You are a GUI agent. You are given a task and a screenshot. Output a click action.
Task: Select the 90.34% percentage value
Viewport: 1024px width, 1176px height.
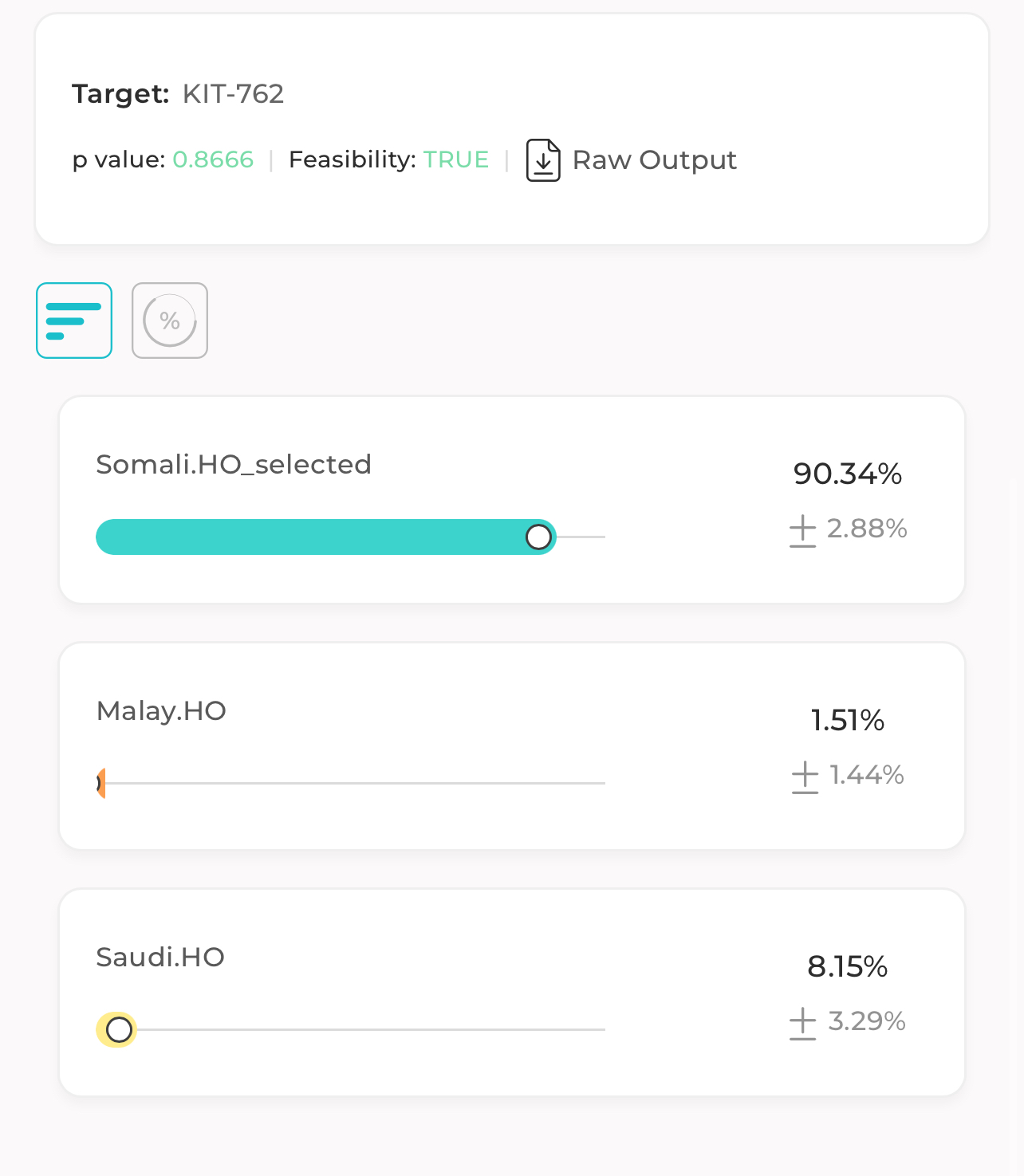pyautogui.click(x=848, y=474)
